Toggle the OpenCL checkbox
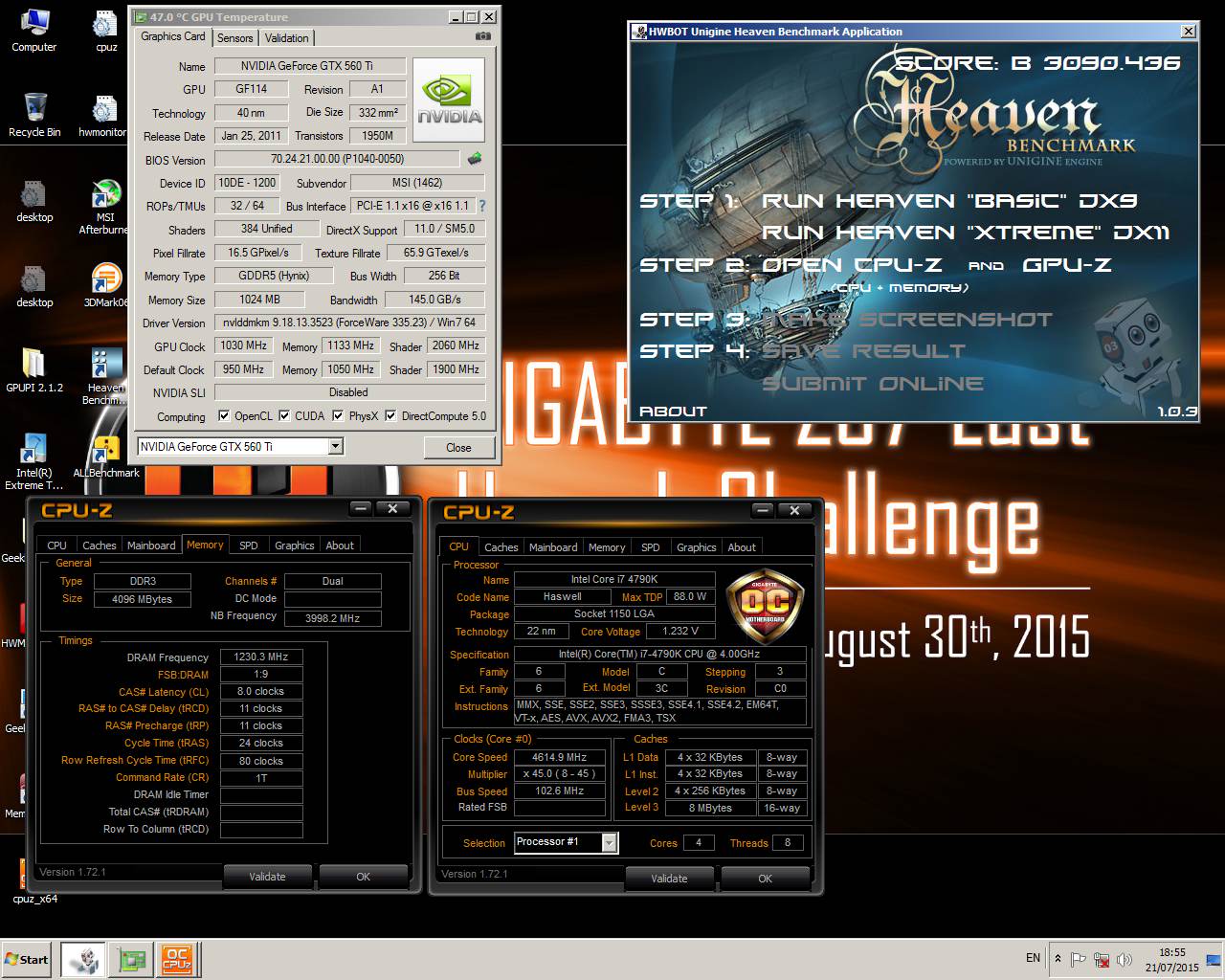 click(224, 415)
